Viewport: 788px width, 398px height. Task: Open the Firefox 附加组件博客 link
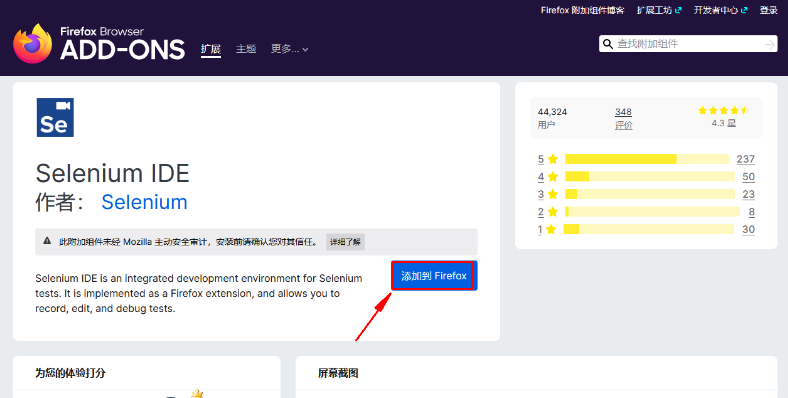(x=582, y=10)
